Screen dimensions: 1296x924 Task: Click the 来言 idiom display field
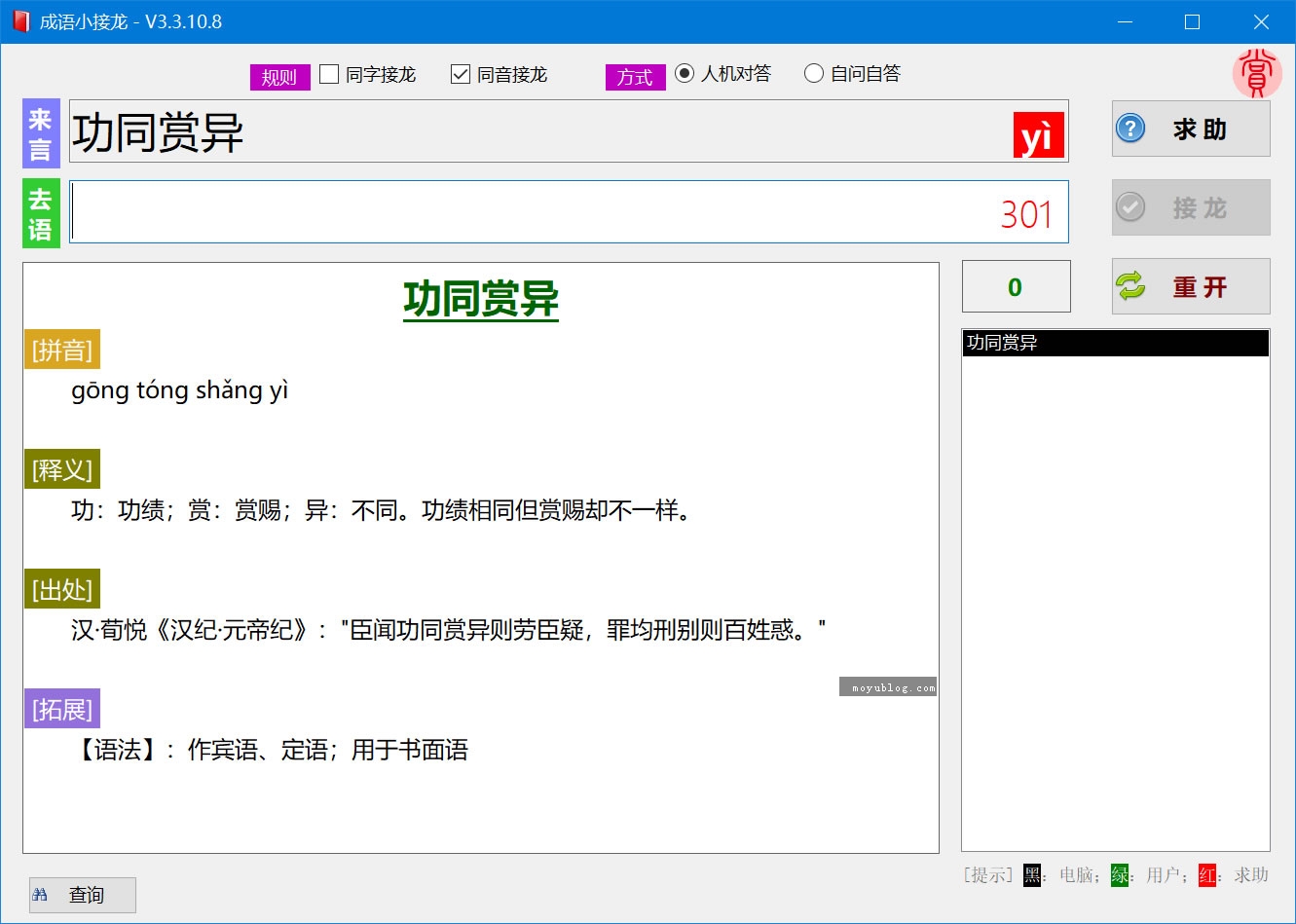click(x=569, y=131)
